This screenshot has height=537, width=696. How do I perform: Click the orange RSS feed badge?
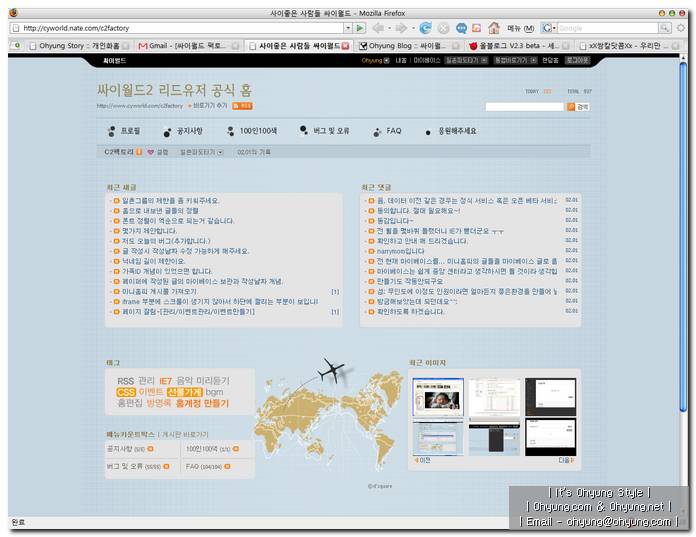point(242,104)
